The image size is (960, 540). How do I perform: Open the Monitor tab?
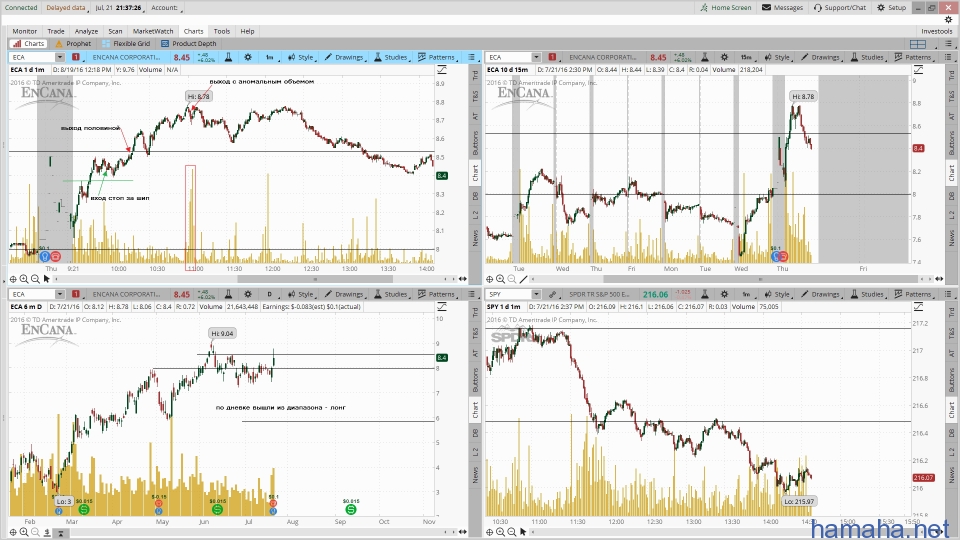click(x=24, y=31)
